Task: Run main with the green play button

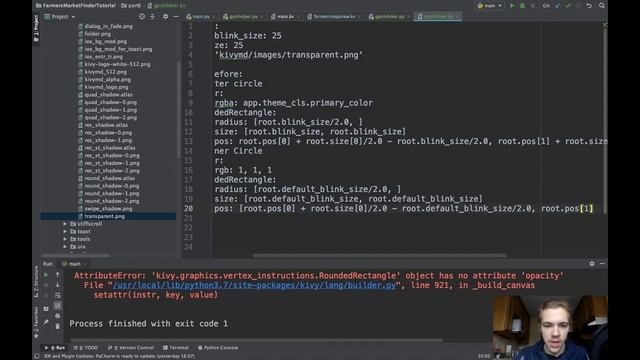Action: pos(512,6)
